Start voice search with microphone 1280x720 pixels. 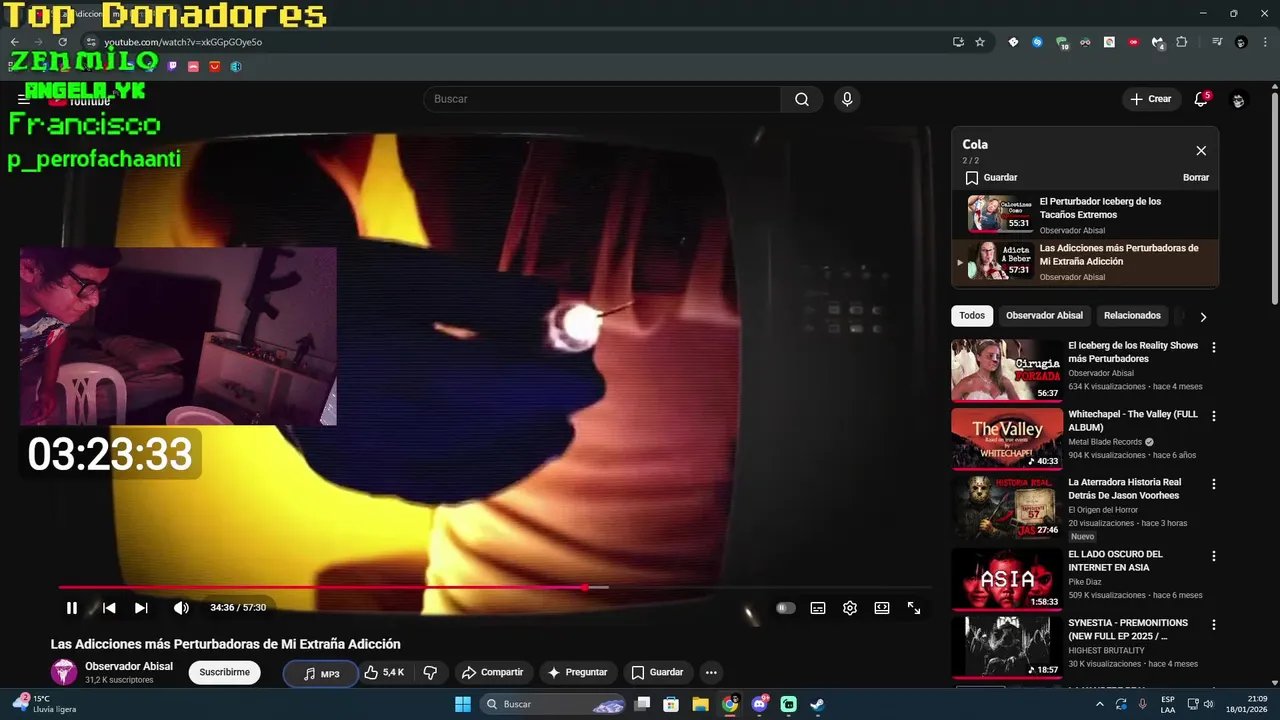pyautogui.click(x=847, y=99)
